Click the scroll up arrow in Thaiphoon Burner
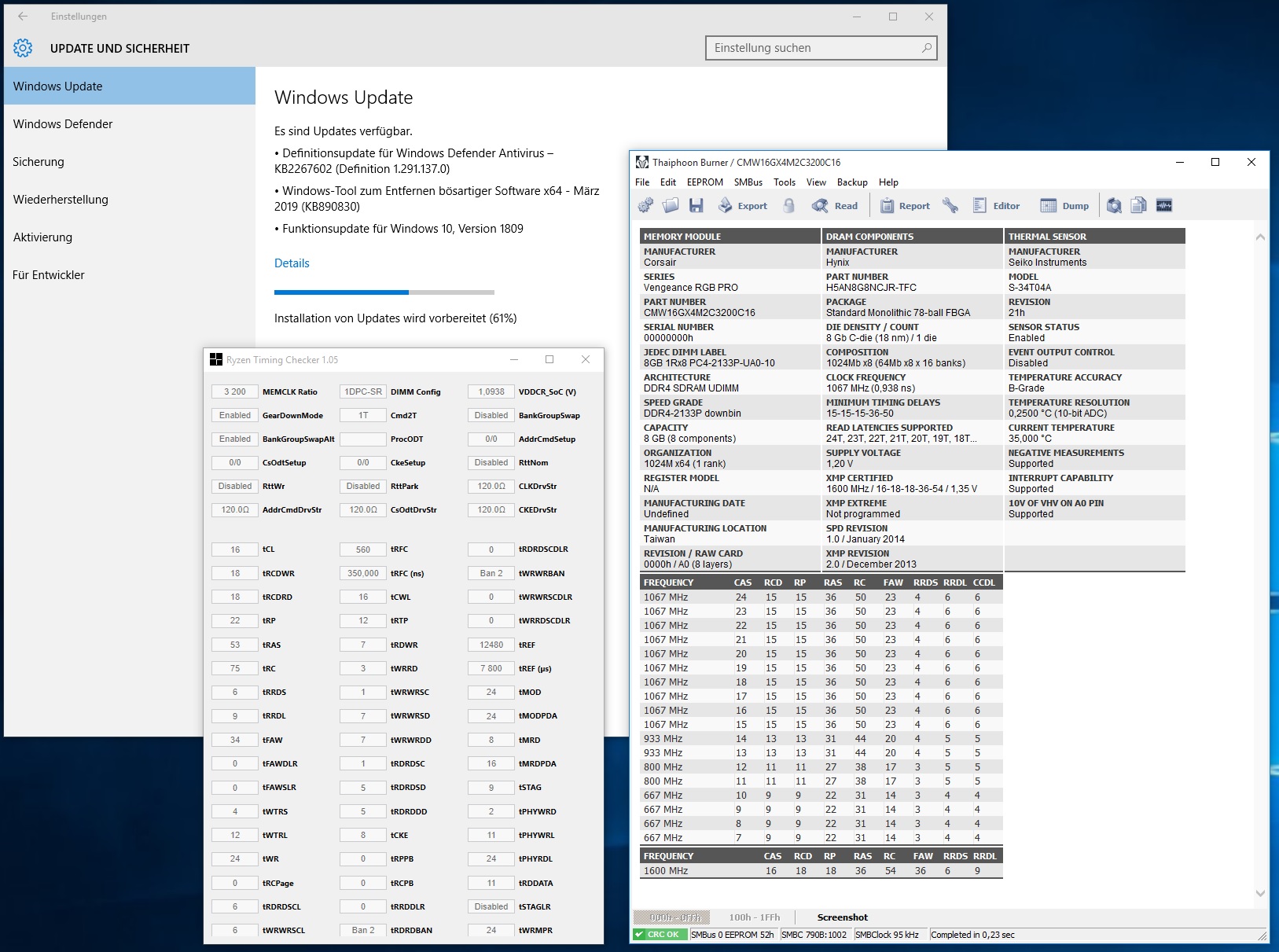The image size is (1279, 952). click(1260, 237)
